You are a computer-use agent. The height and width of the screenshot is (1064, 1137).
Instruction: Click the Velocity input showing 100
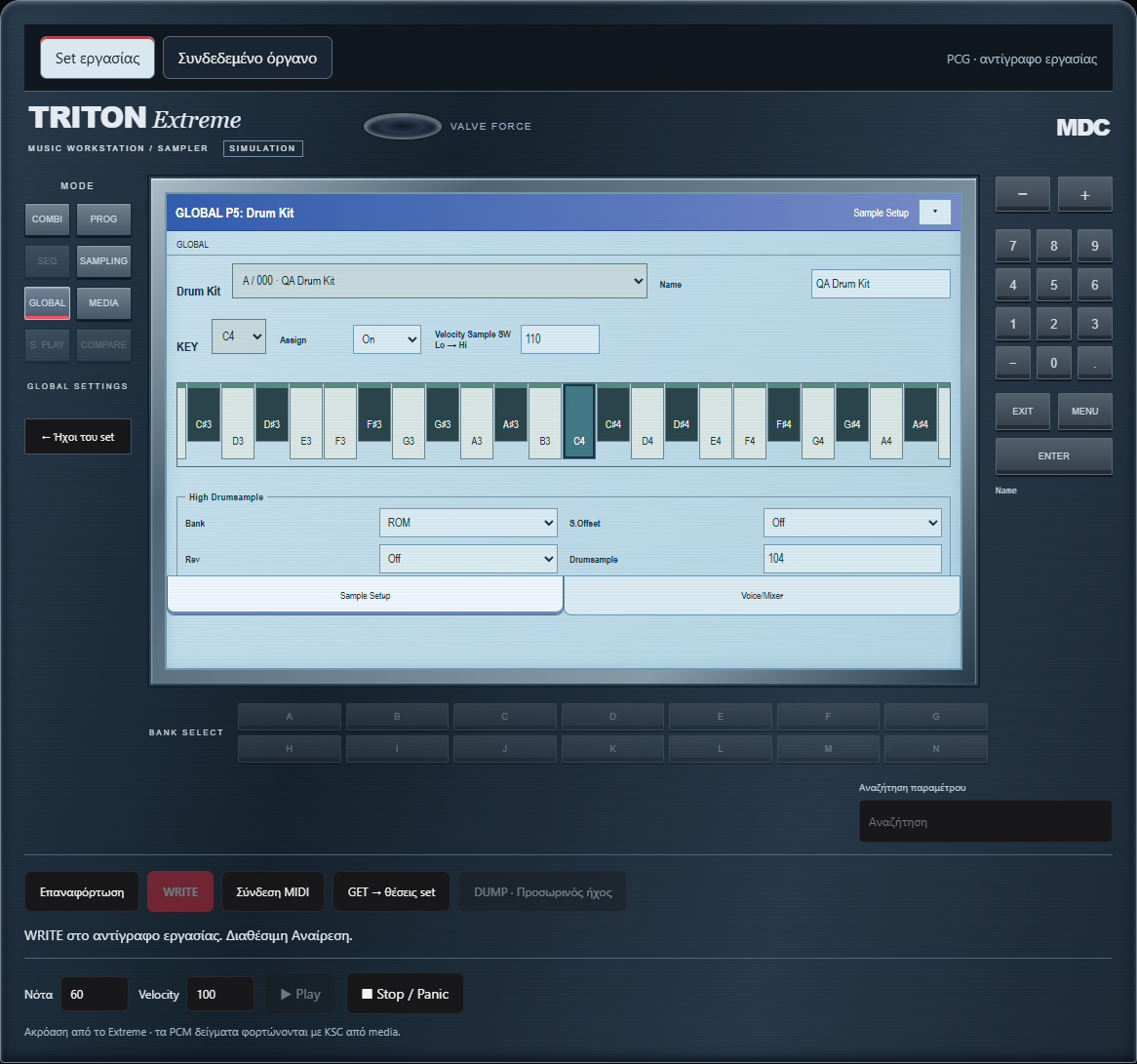[x=220, y=995]
